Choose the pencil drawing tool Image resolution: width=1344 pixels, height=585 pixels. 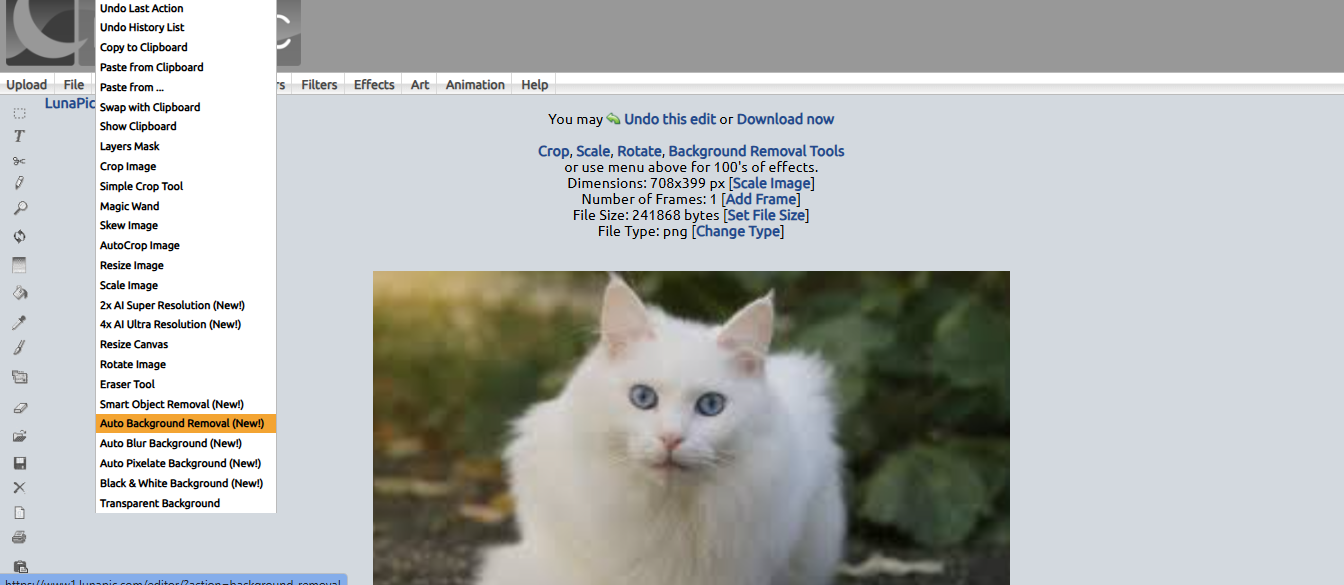tap(19, 183)
